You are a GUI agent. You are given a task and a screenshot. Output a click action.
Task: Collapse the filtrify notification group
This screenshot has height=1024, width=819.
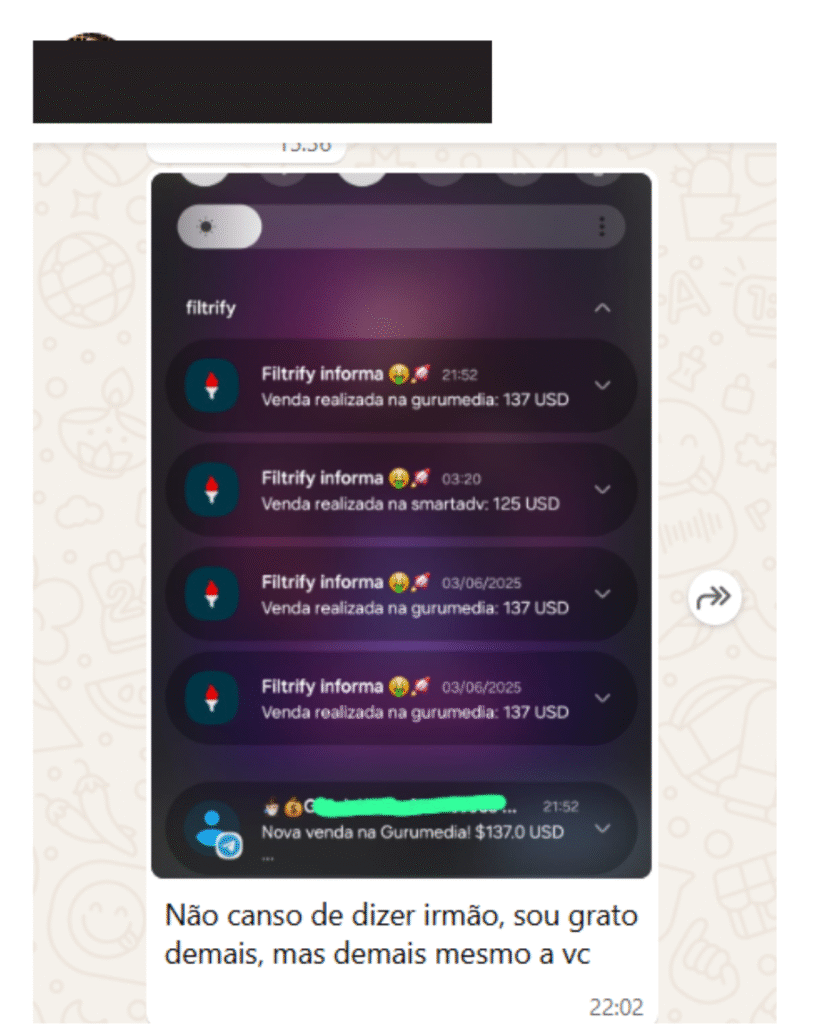click(x=603, y=308)
